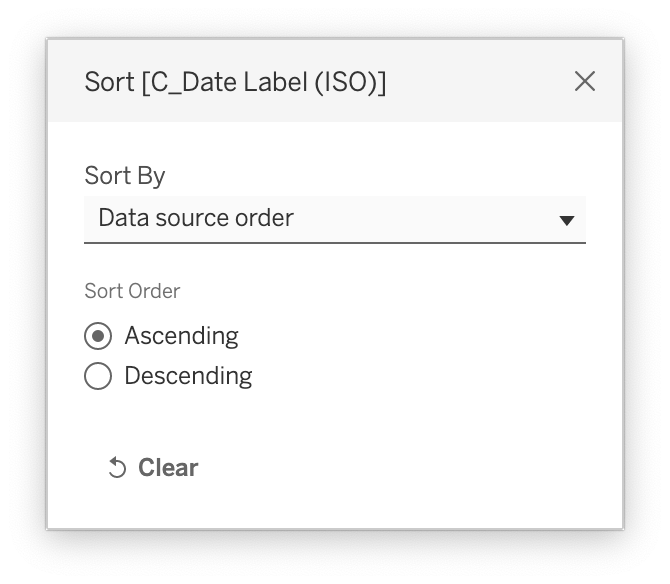
Task: Click the underline beneath the Sort By field
Action: pos(334,242)
